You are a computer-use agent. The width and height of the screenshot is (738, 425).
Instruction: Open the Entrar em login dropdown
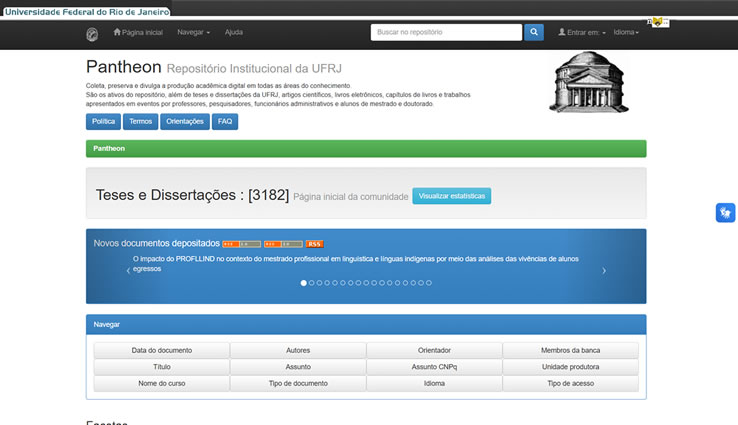[582, 32]
